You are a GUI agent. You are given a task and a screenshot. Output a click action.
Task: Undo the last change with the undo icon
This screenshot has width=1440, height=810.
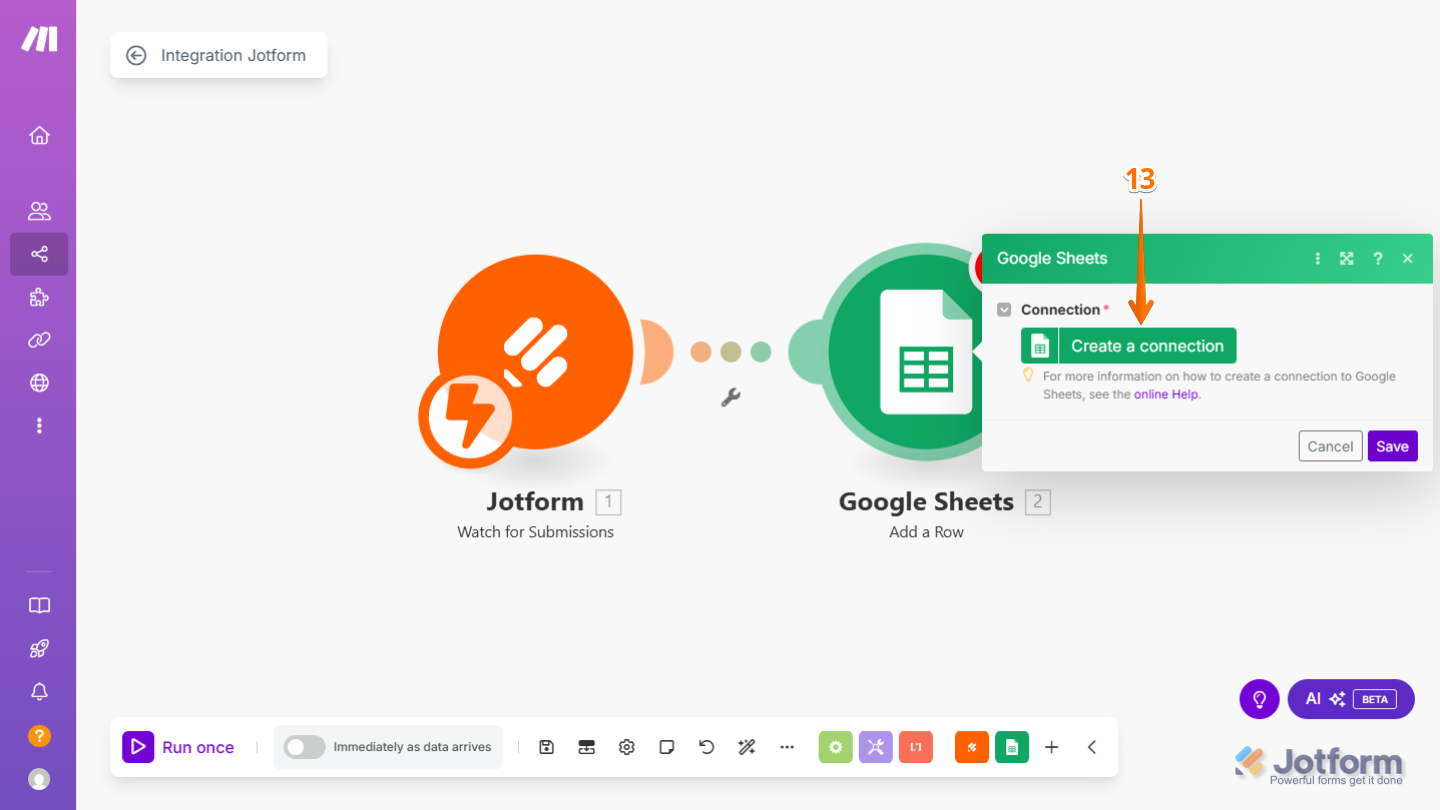[706, 747]
